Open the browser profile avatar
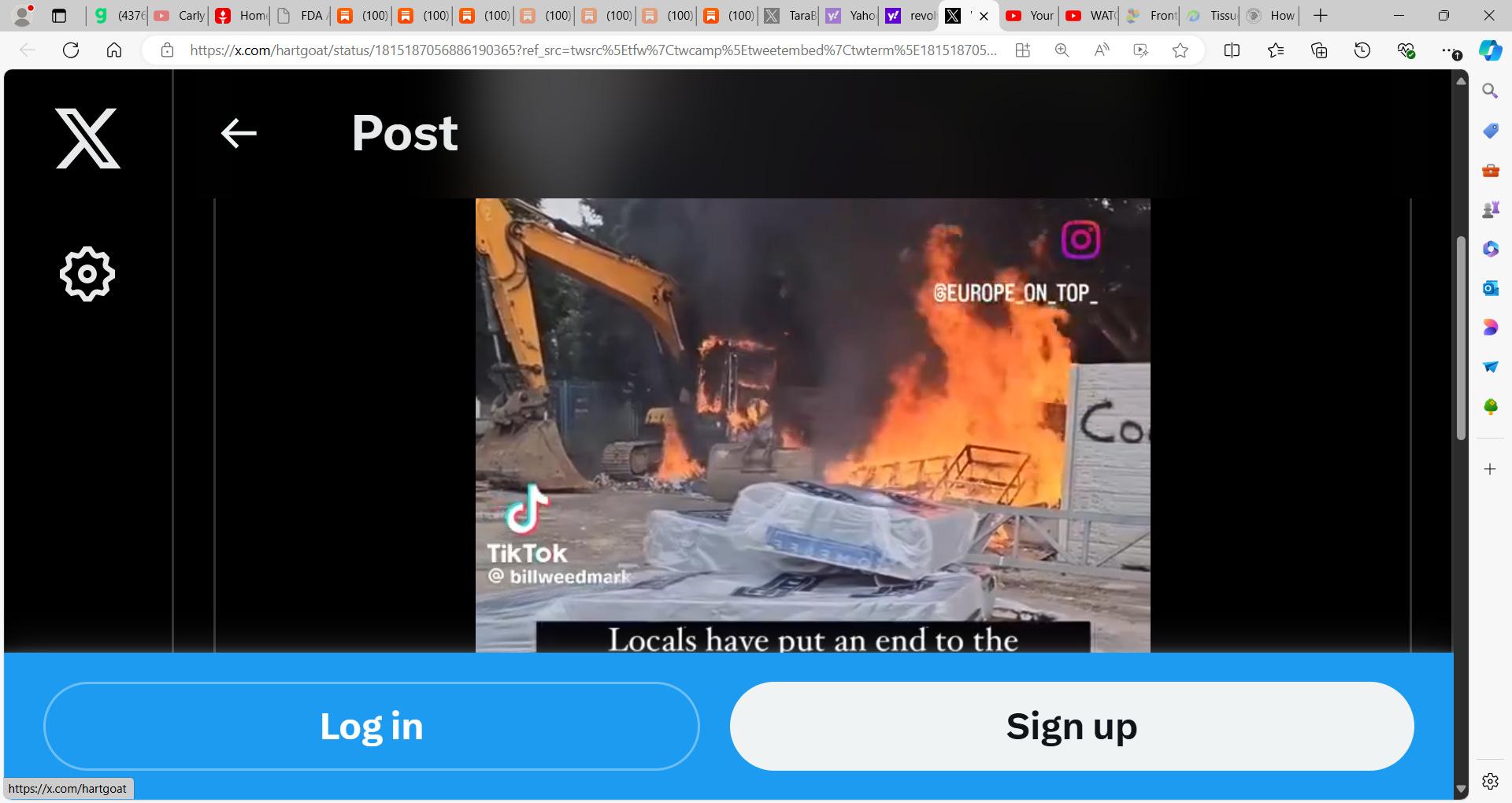 (x=23, y=15)
